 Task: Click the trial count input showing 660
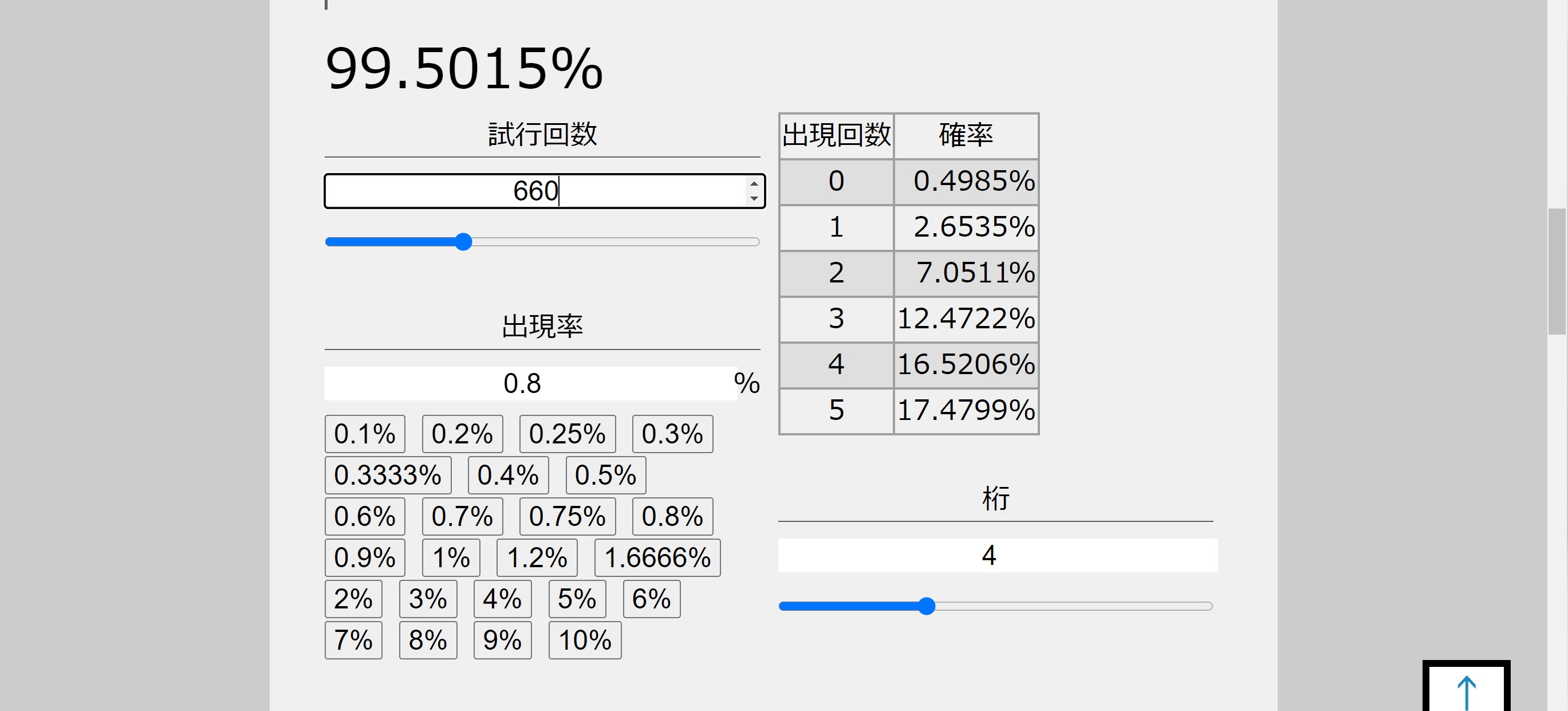pos(535,191)
